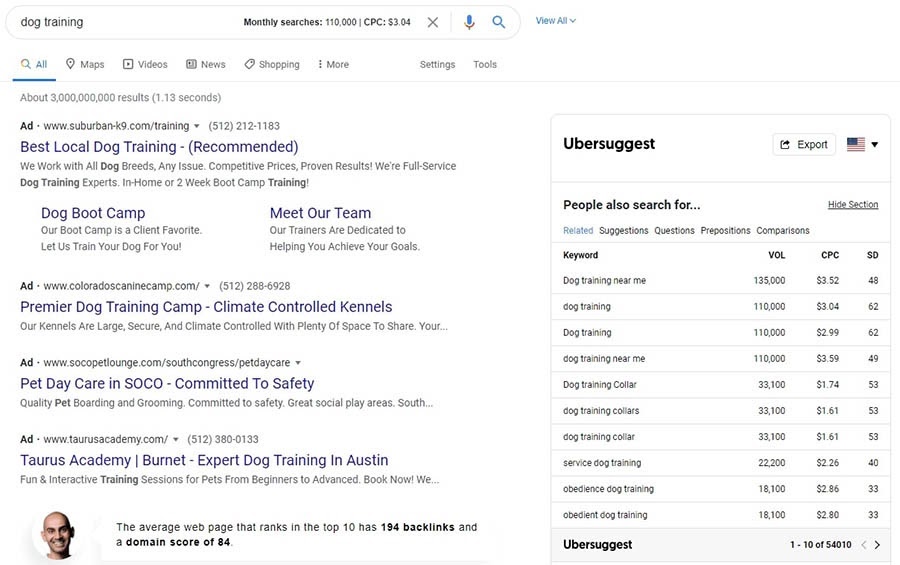
Task: Click the blue search magnifier icon
Action: coord(498,22)
